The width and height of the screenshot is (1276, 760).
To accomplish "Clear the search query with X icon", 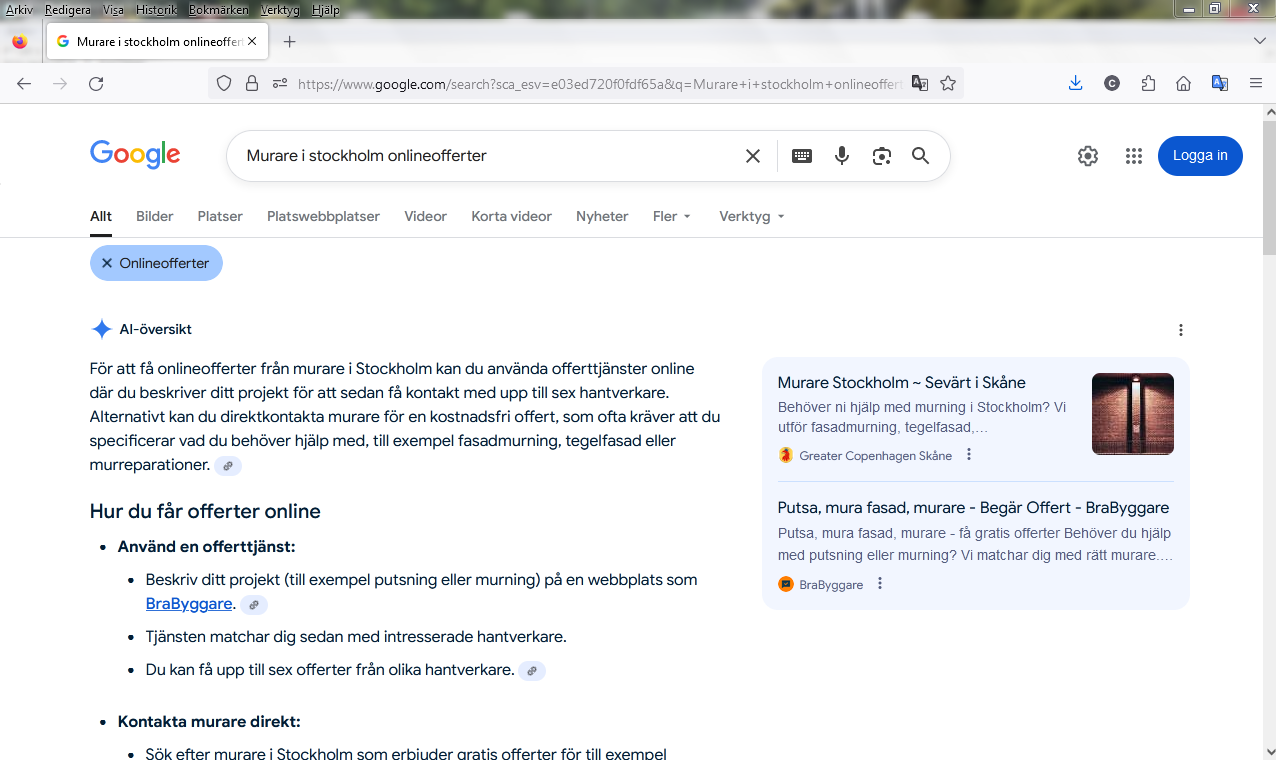I will point(753,156).
